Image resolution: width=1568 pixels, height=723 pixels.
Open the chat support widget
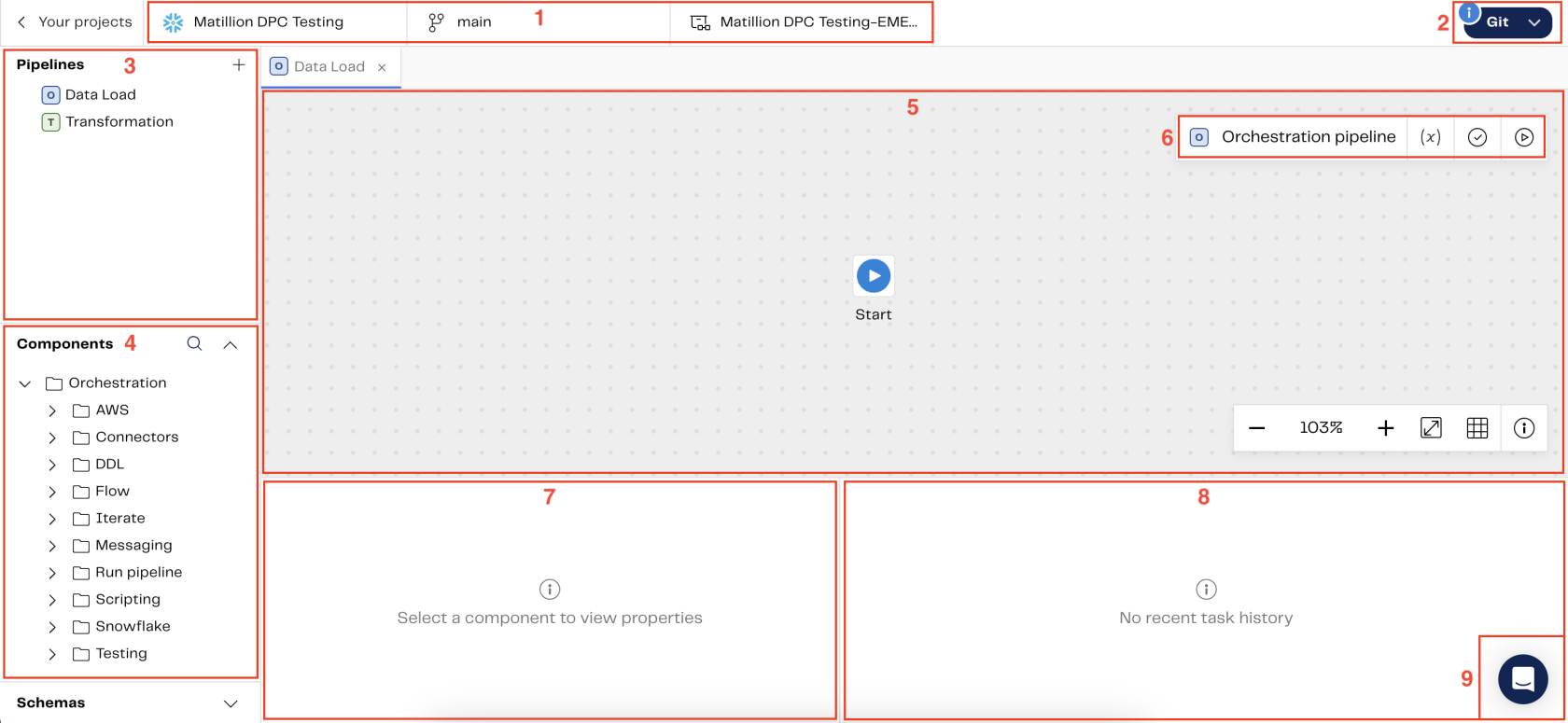(x=1522, y=679)
